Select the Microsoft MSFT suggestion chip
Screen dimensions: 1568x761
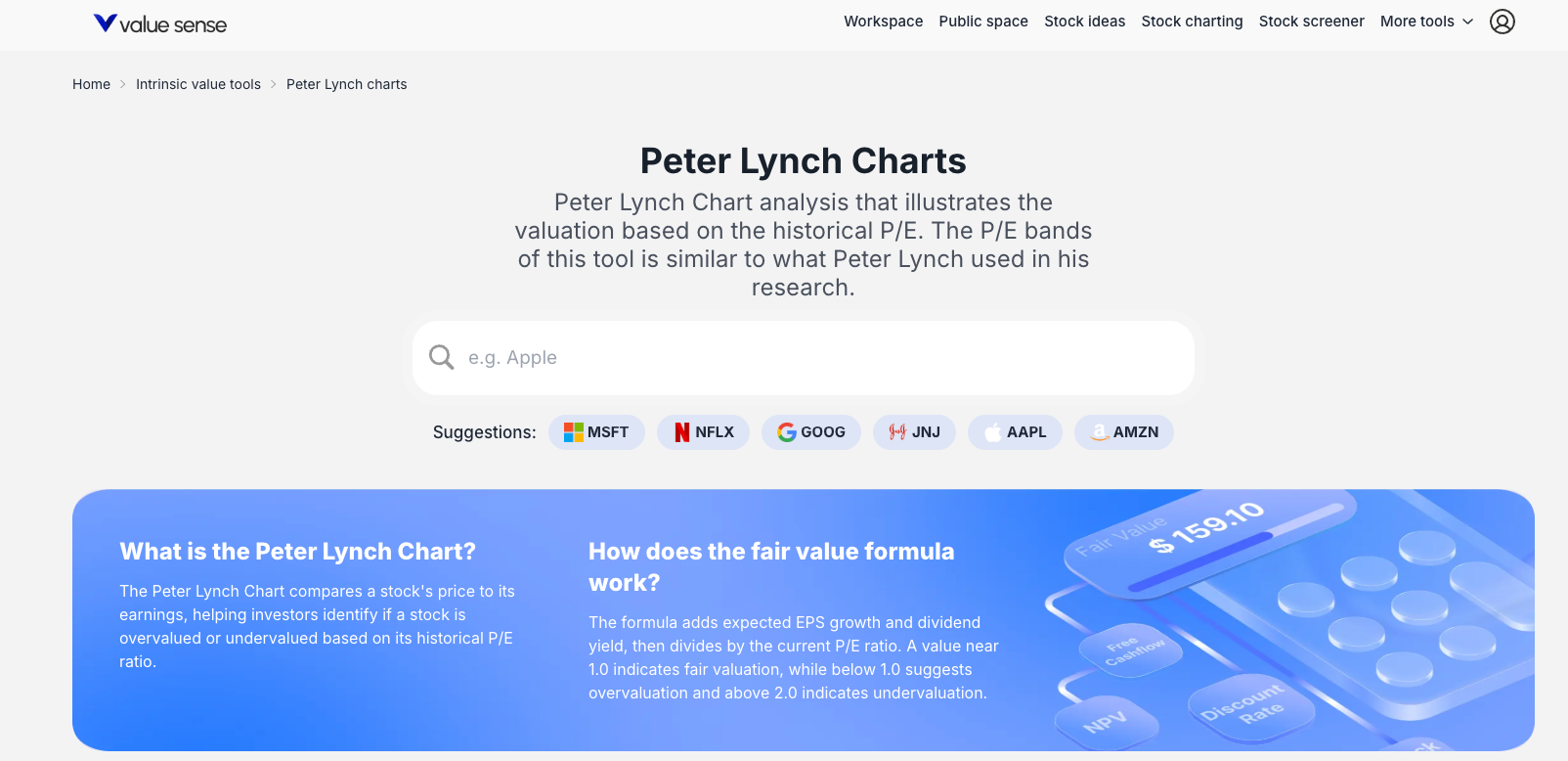point(596,432)
